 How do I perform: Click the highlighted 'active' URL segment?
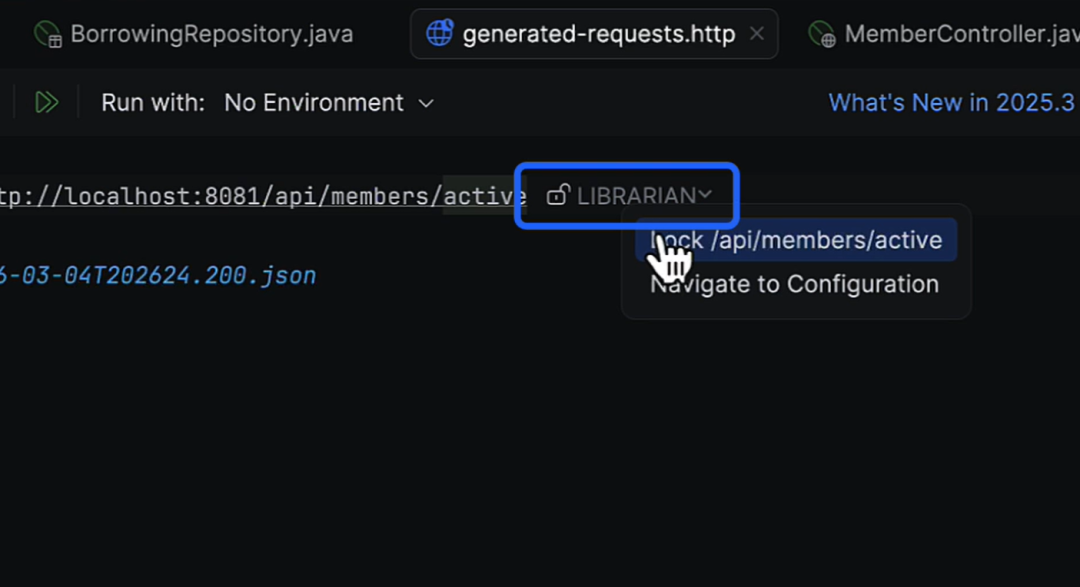point(485,196)
